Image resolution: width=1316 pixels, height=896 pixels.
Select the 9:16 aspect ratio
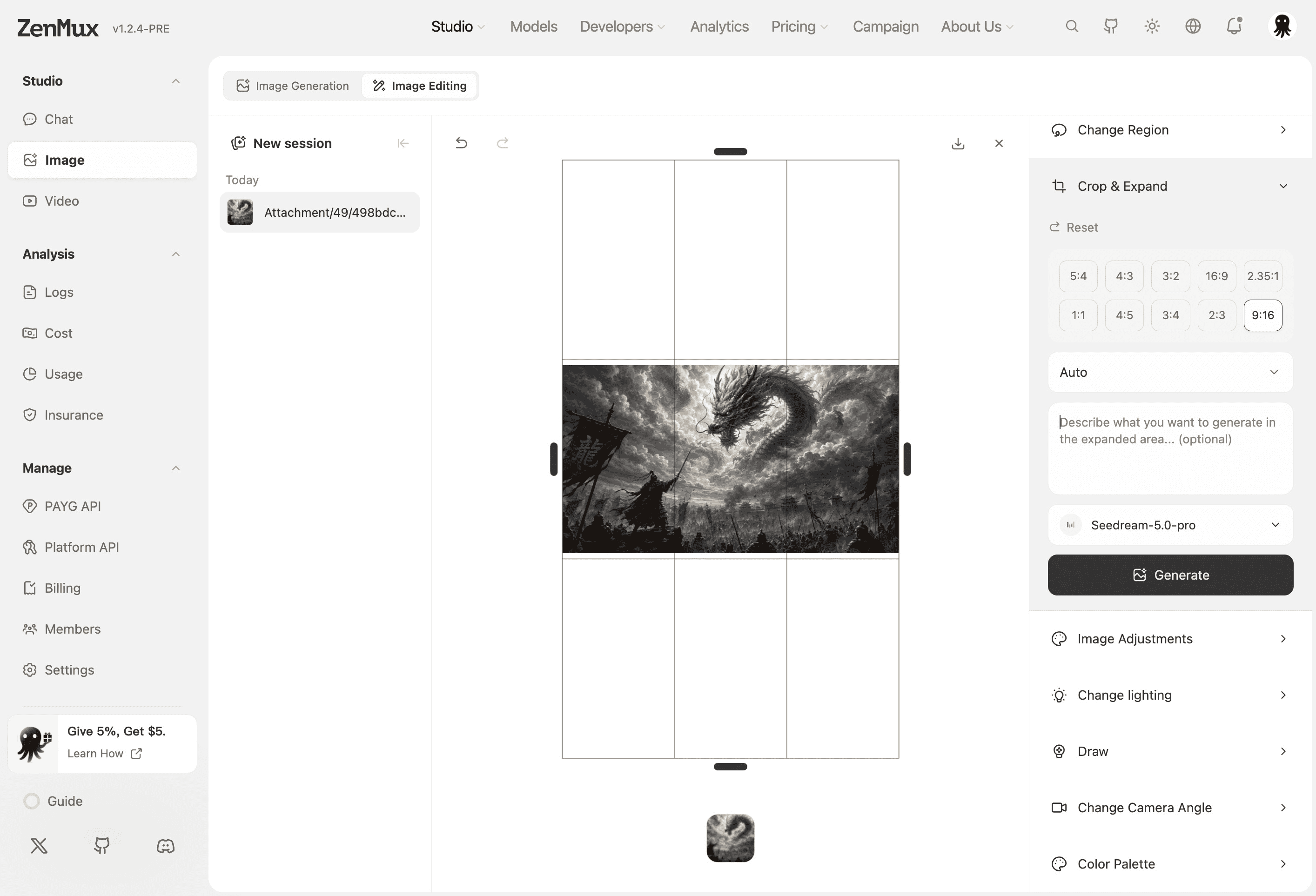click(1263, 315)
